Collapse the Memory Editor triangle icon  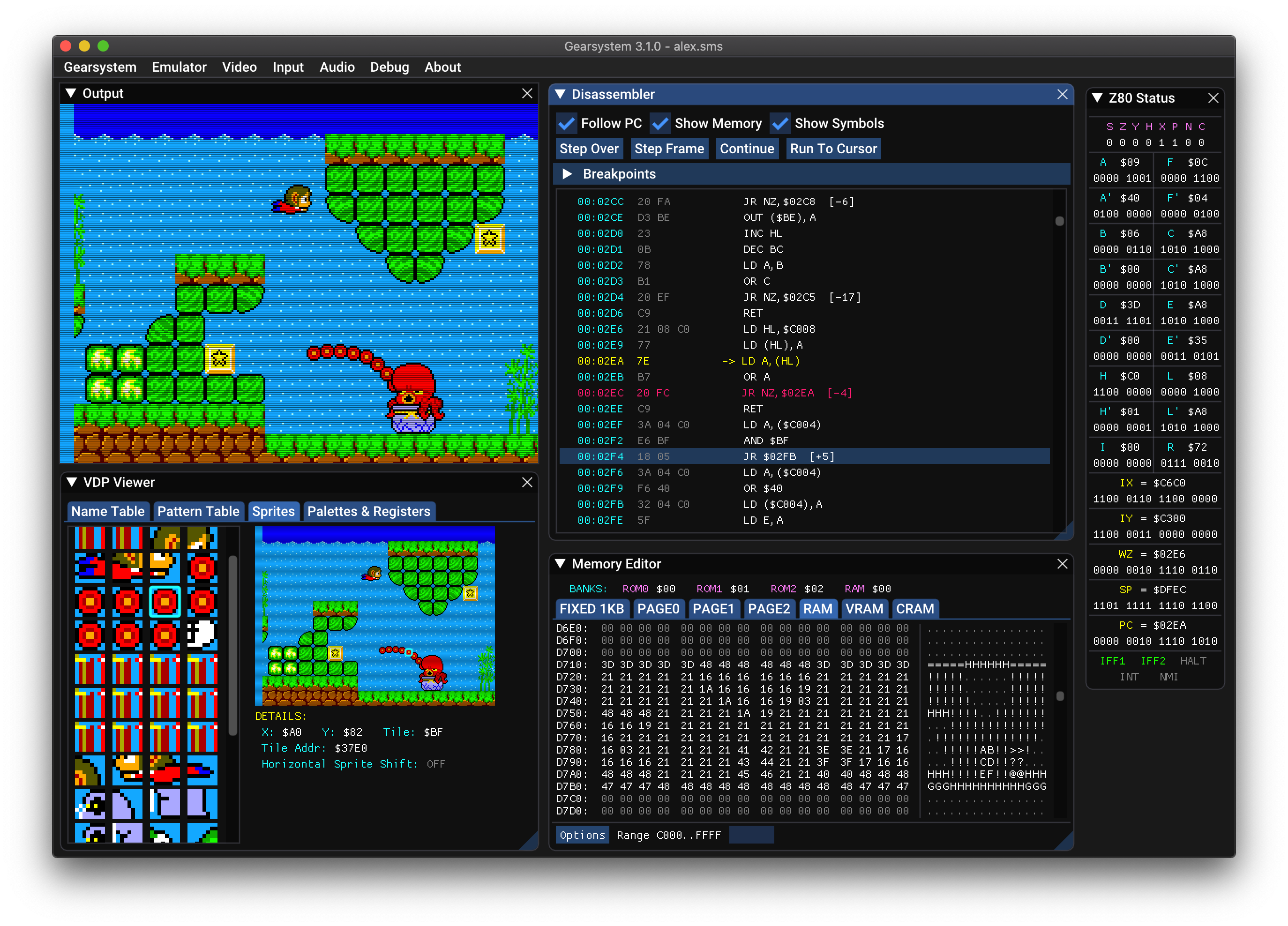pos(560,564)
